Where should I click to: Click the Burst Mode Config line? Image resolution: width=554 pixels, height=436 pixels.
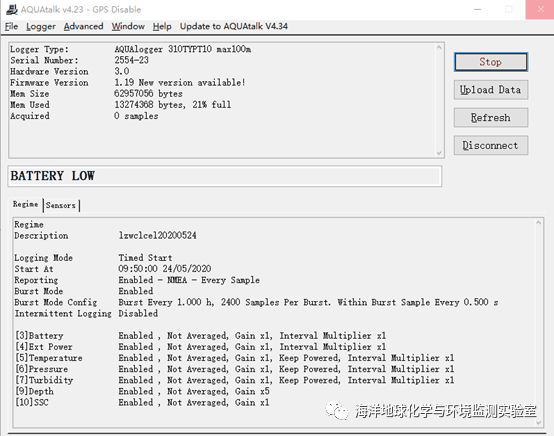[256, 302]
